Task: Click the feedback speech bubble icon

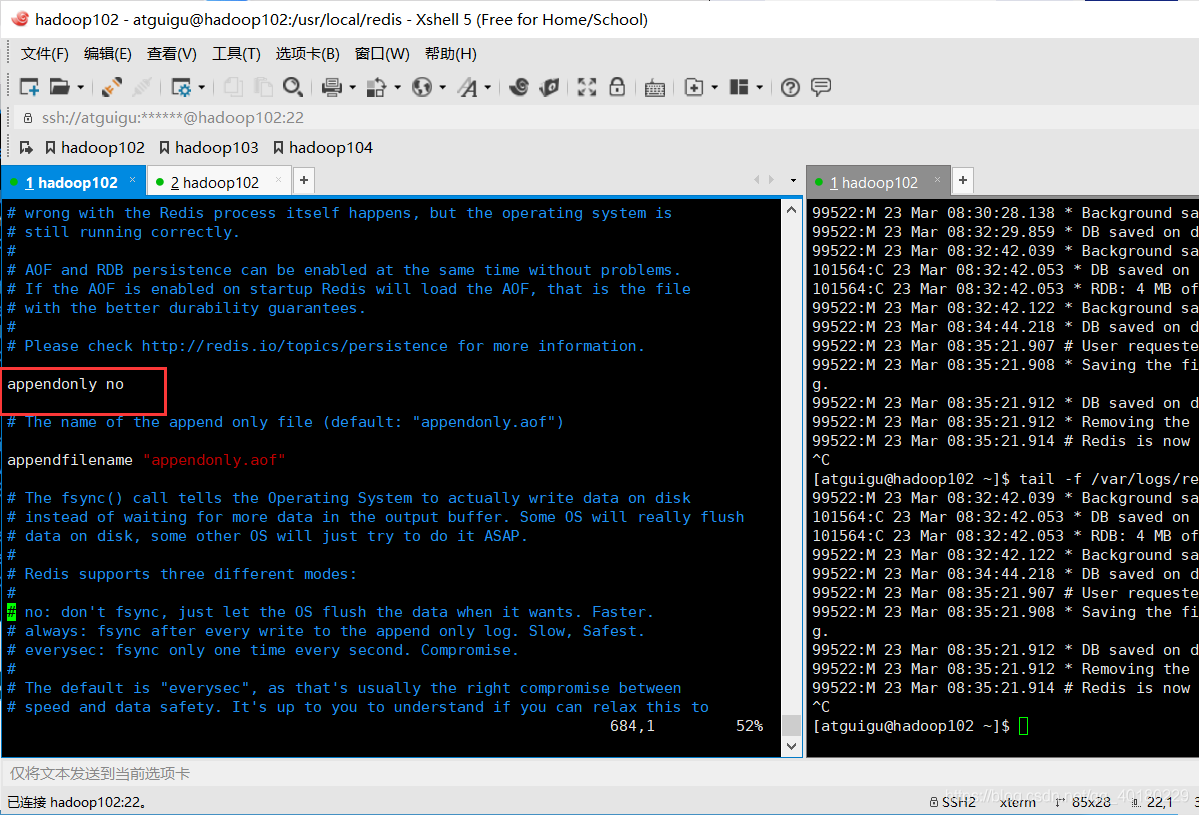Action: (821, 87)
